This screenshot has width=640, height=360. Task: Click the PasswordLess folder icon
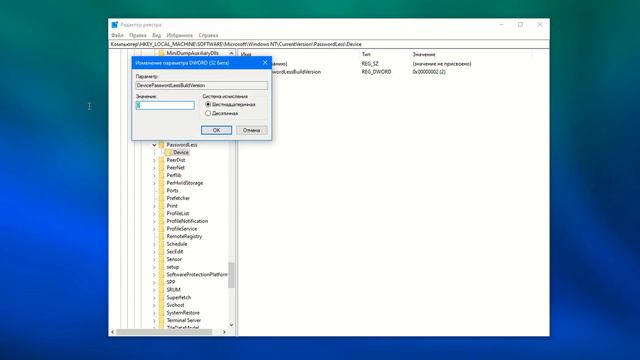pyautogui.click(x=162, y=145)
